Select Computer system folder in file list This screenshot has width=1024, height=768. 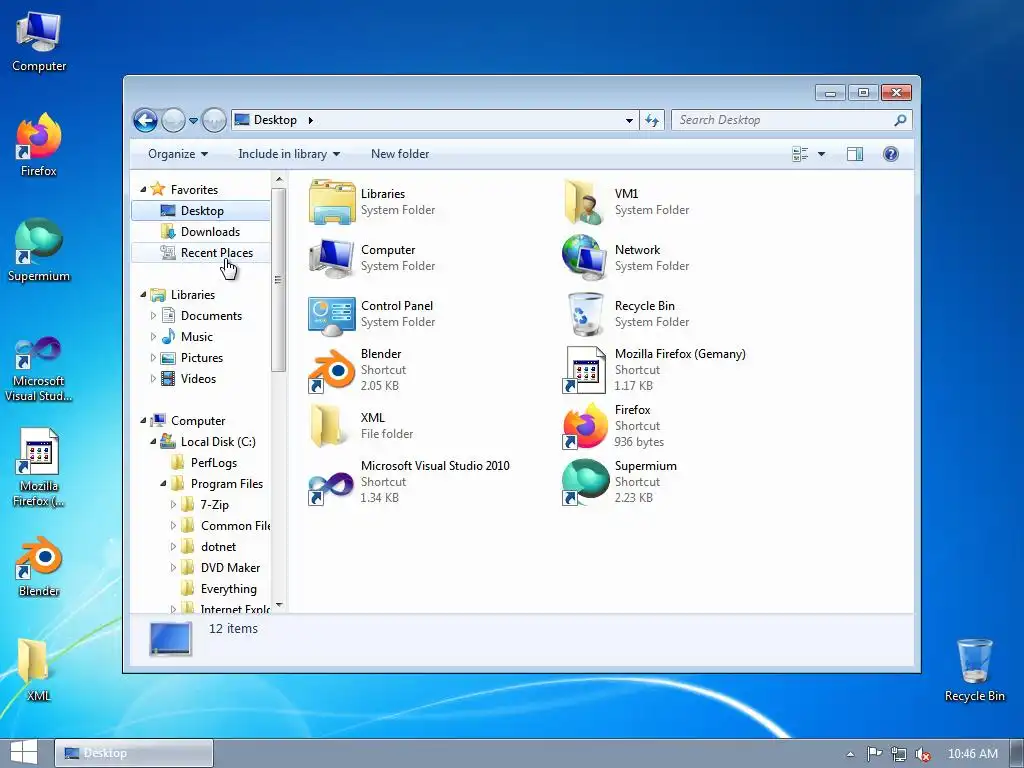[372, 258]
